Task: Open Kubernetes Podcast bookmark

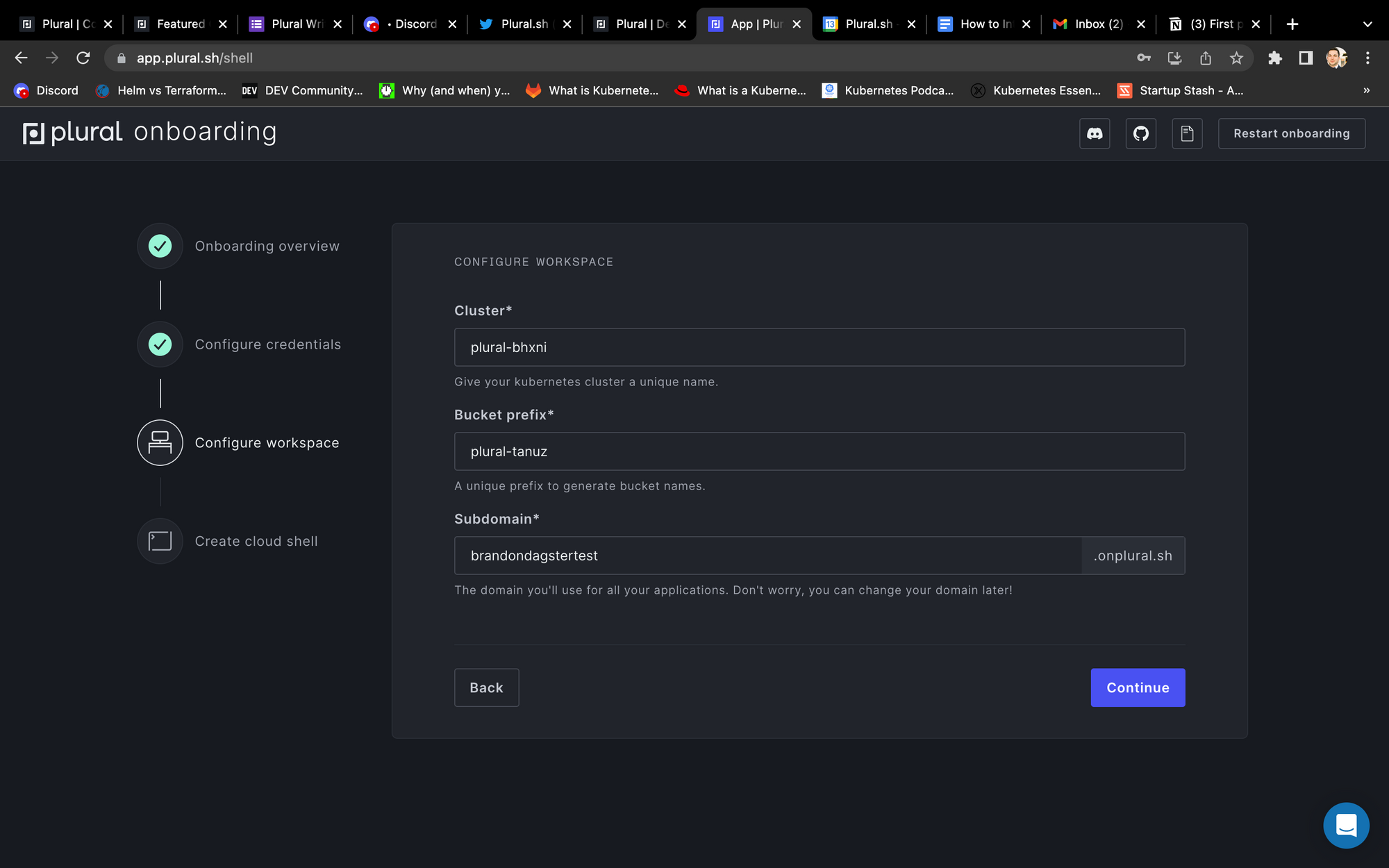Action: pyautogui.click(x=888, y=90)
